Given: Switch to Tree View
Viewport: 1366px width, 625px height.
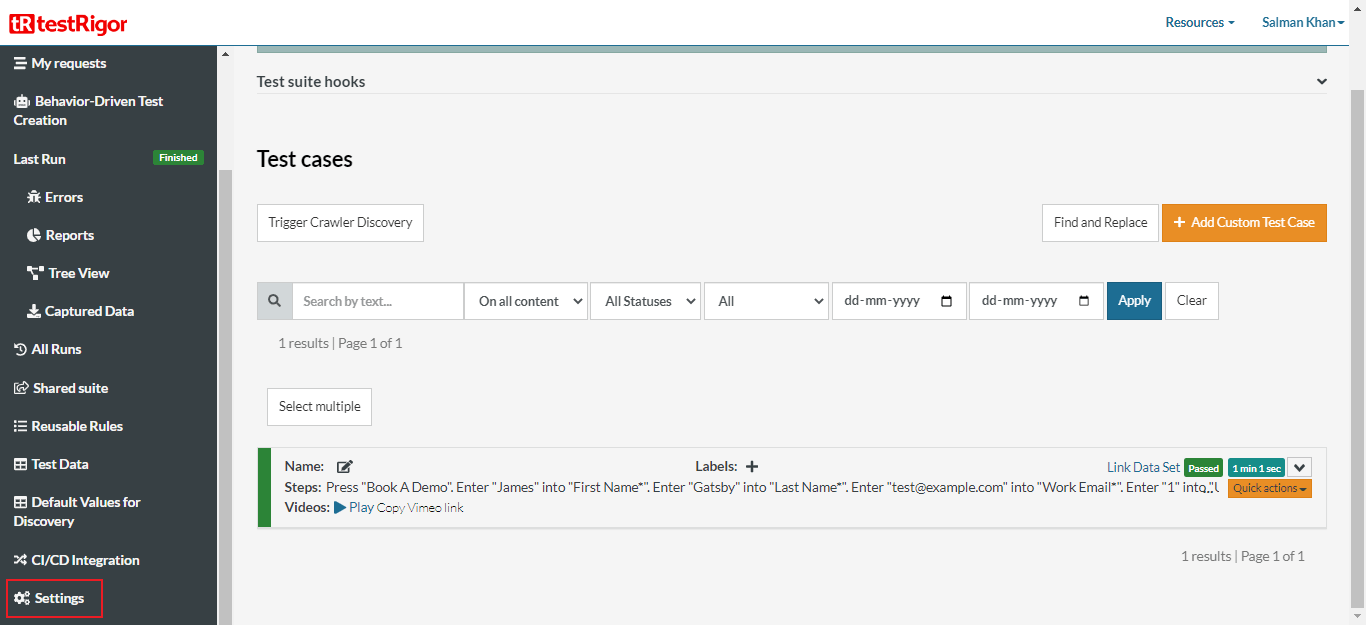Looking at the screenshot, I should [78, 273].
